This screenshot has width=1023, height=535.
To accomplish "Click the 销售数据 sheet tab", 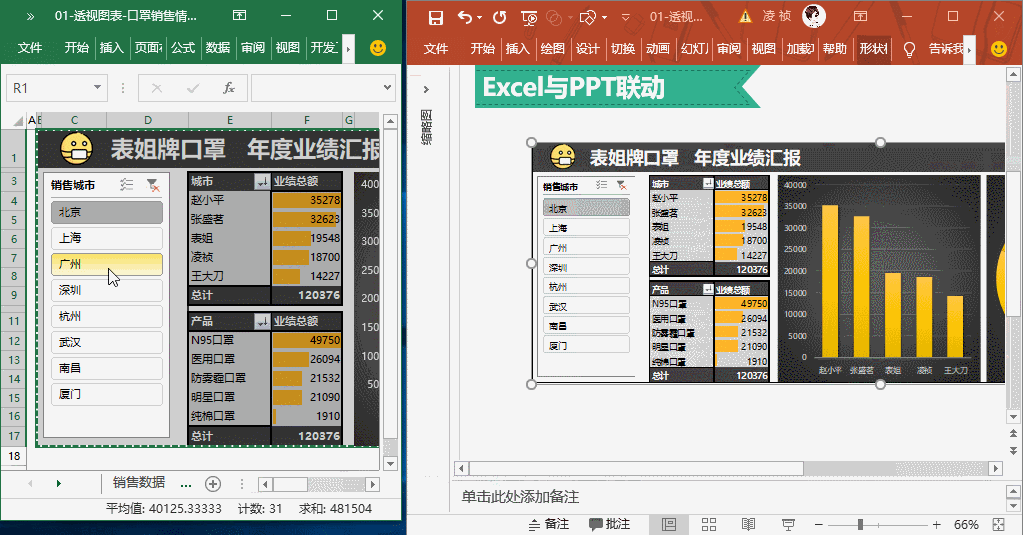I will coord(139,482).
